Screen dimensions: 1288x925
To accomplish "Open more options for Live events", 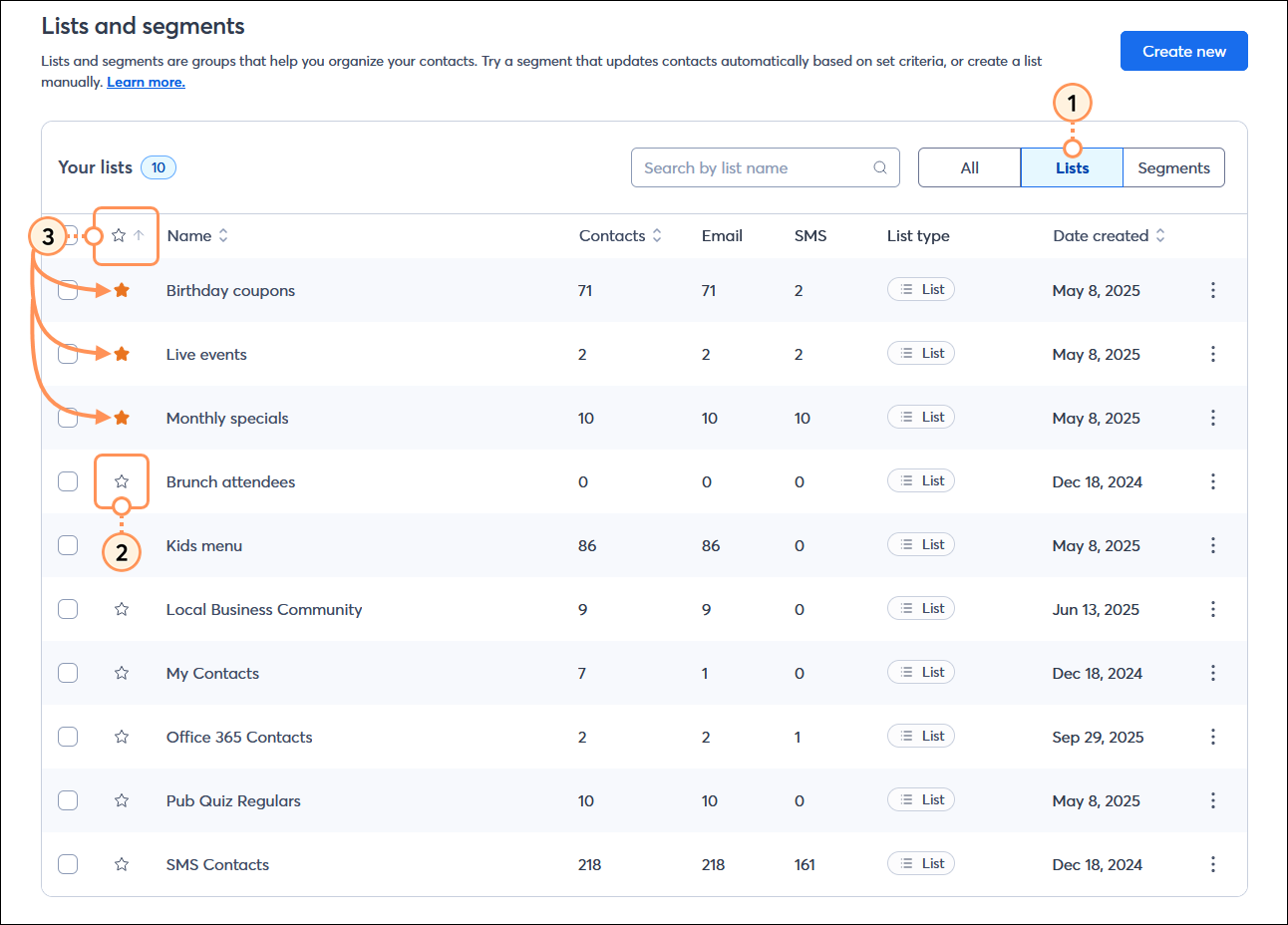I will tap(1213, 354).
